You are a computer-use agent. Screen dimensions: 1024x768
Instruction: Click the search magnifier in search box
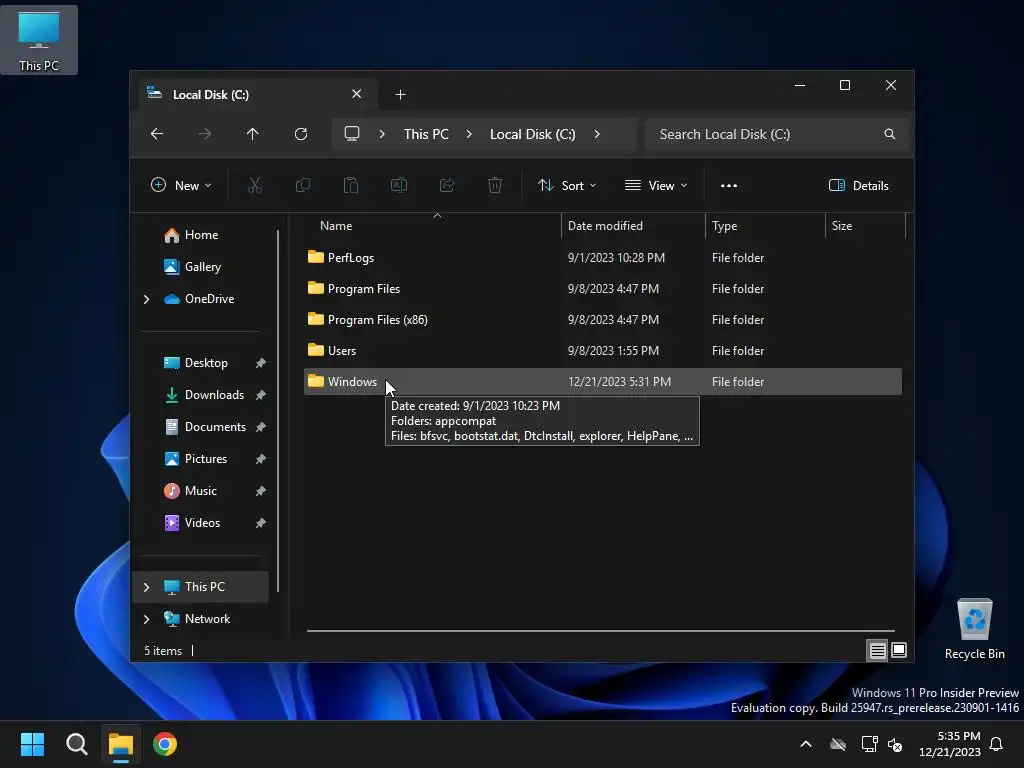tap(889, 134)
